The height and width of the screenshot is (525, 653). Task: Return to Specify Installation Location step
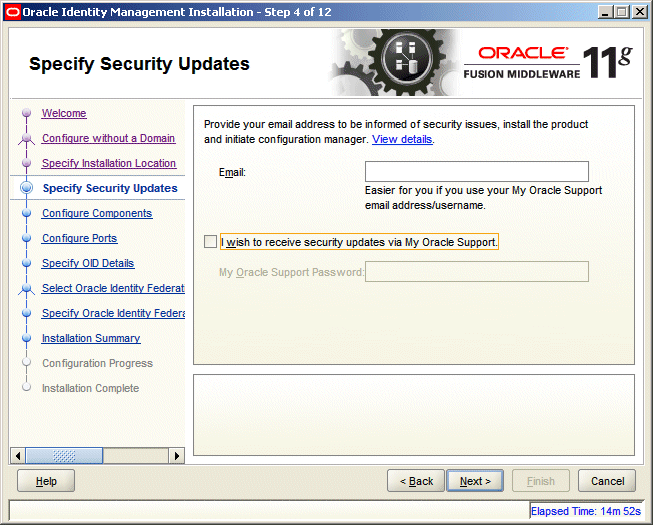pos(108,164)
